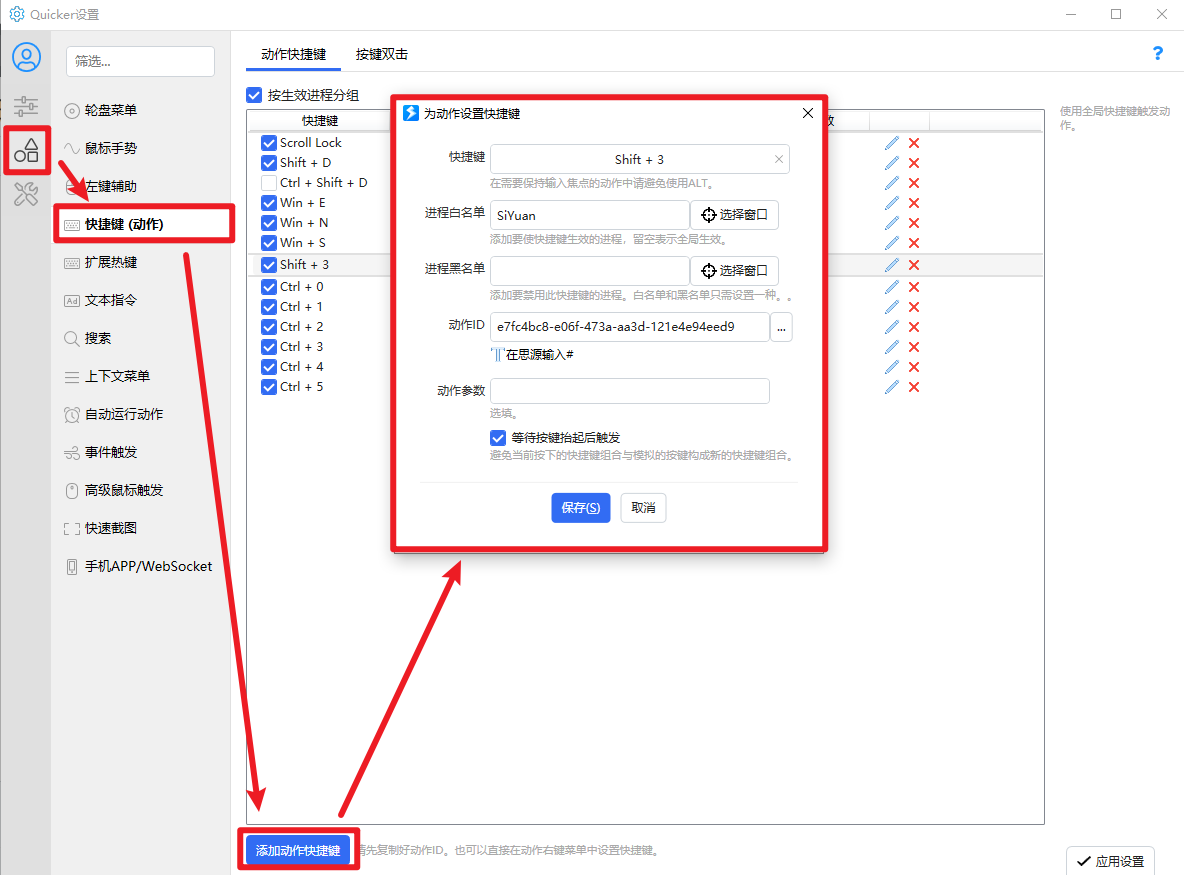Edit the Ctrl + 0 row pencil icon

pos(892,287)
